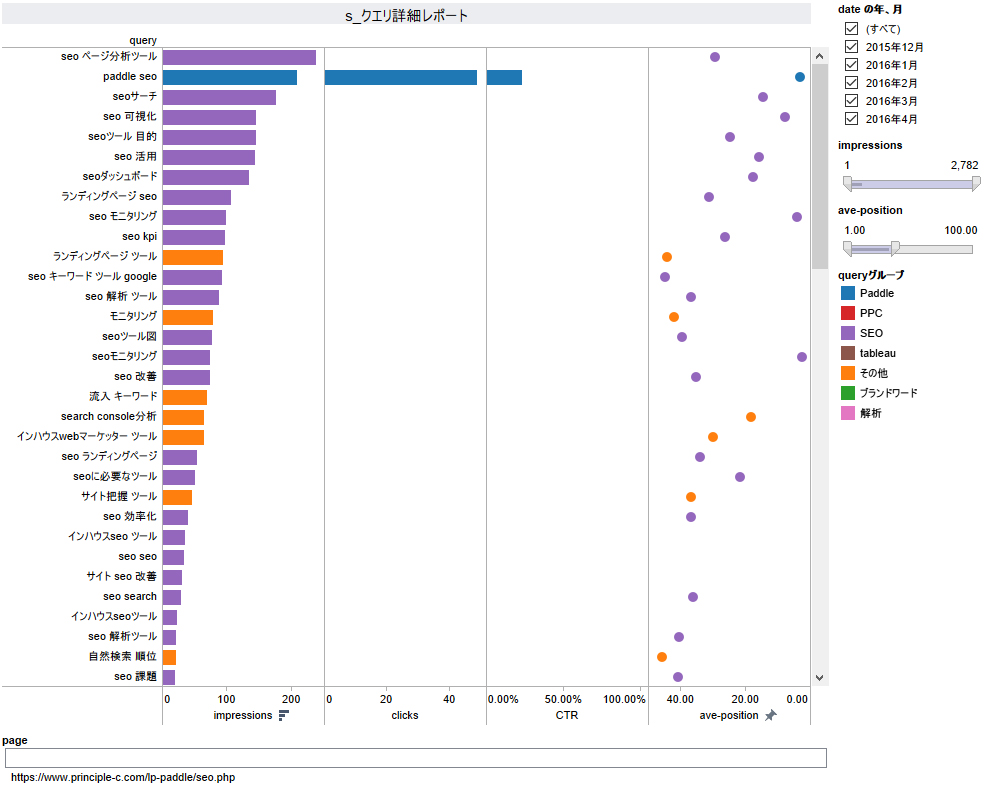Screen dimensions: 992x792
Task: Click the impressions slider's right handle
Action: click(976, 183)
